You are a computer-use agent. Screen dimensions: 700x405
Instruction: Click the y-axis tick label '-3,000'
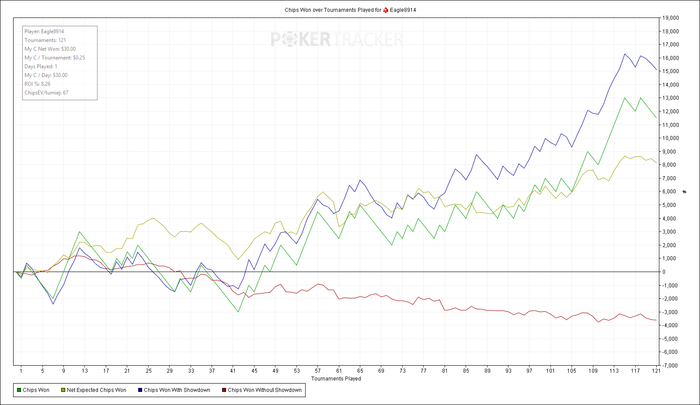(671, 312)
